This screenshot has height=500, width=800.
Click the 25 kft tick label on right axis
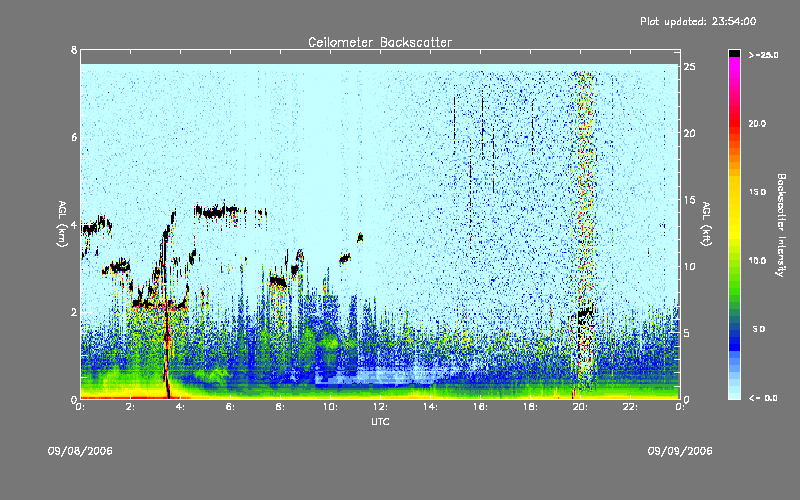click(x=690, y=67)
